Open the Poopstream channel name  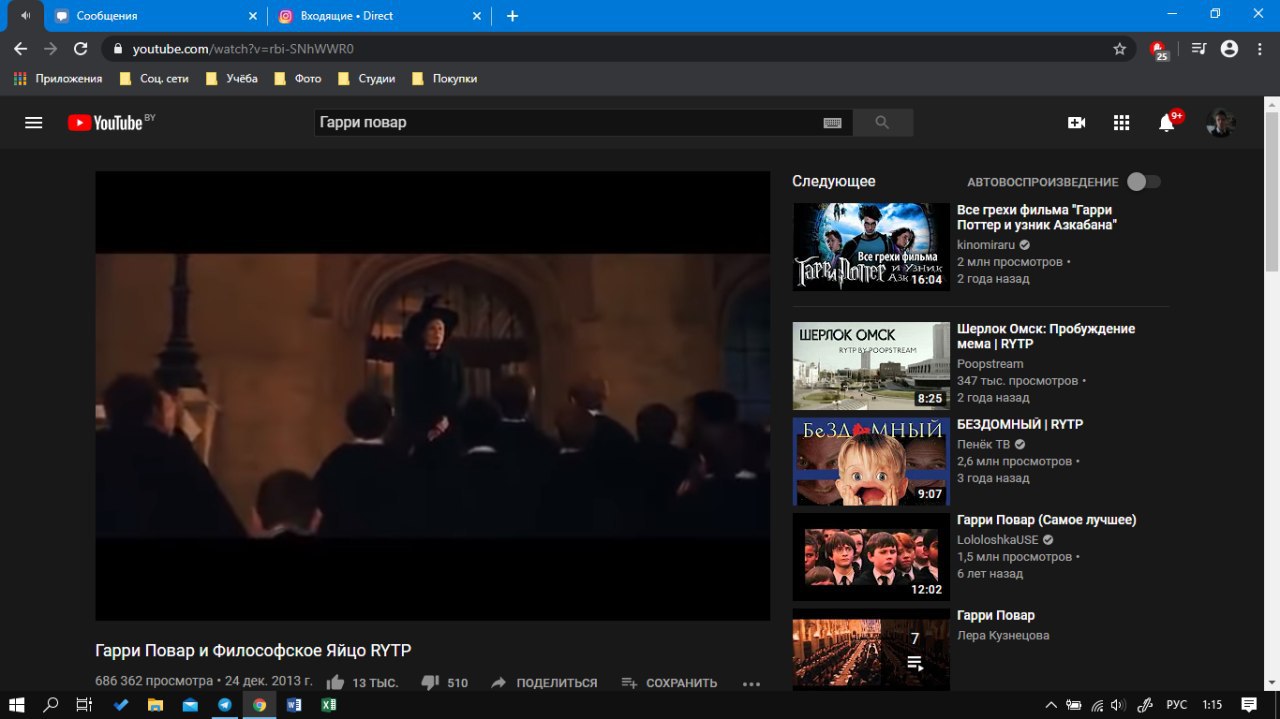point(990,364)
